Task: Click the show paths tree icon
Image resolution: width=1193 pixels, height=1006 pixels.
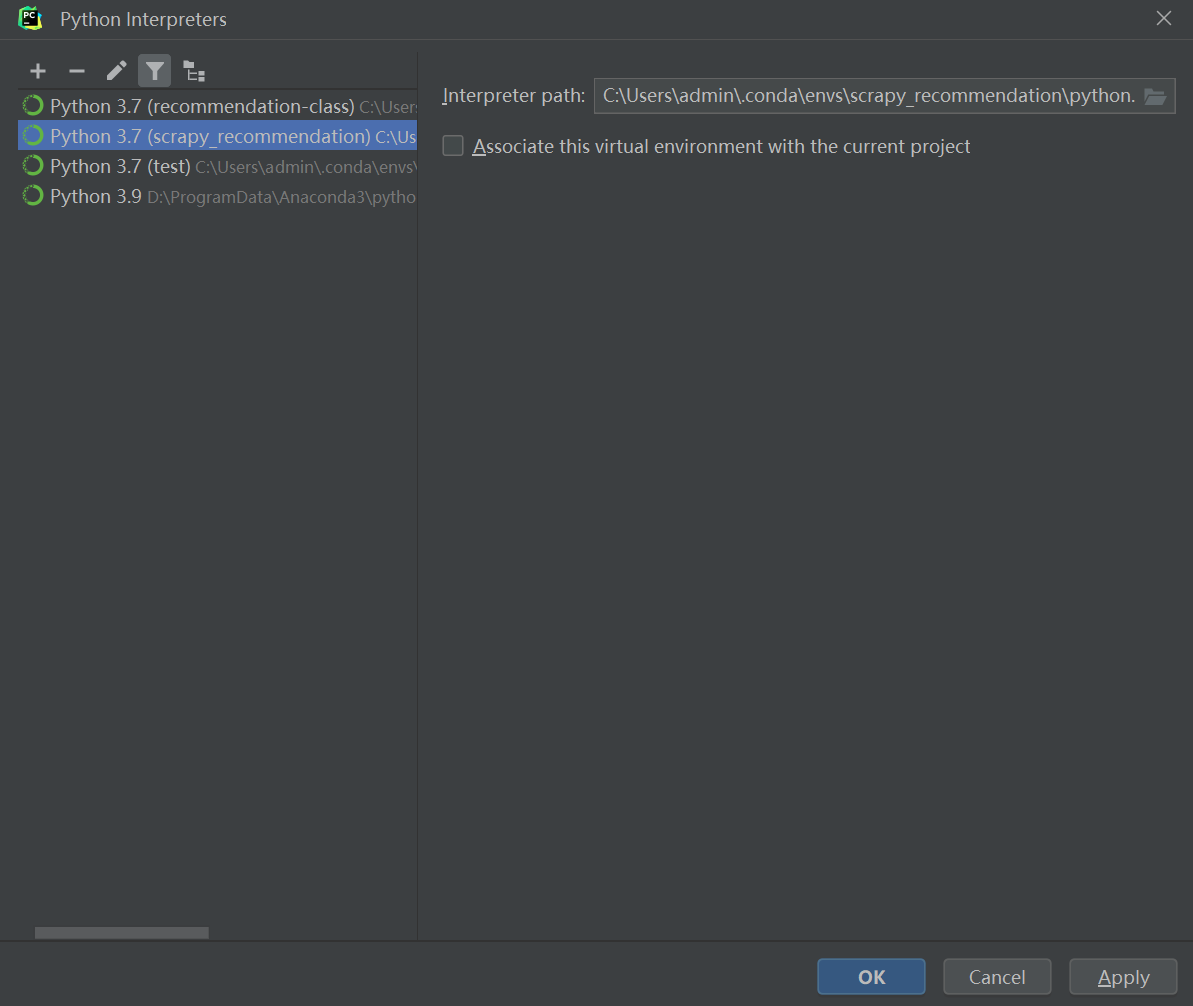Action: coord(194,72)
